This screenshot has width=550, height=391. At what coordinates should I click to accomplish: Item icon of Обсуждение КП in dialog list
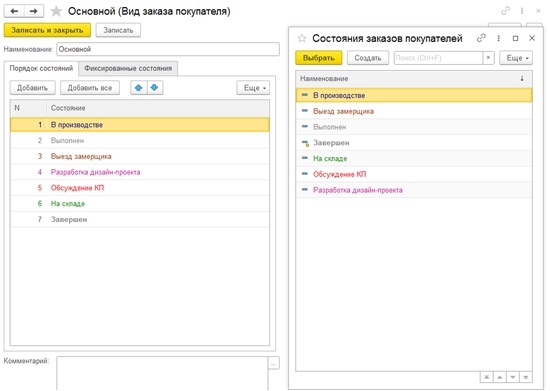[x=305, y=174]
